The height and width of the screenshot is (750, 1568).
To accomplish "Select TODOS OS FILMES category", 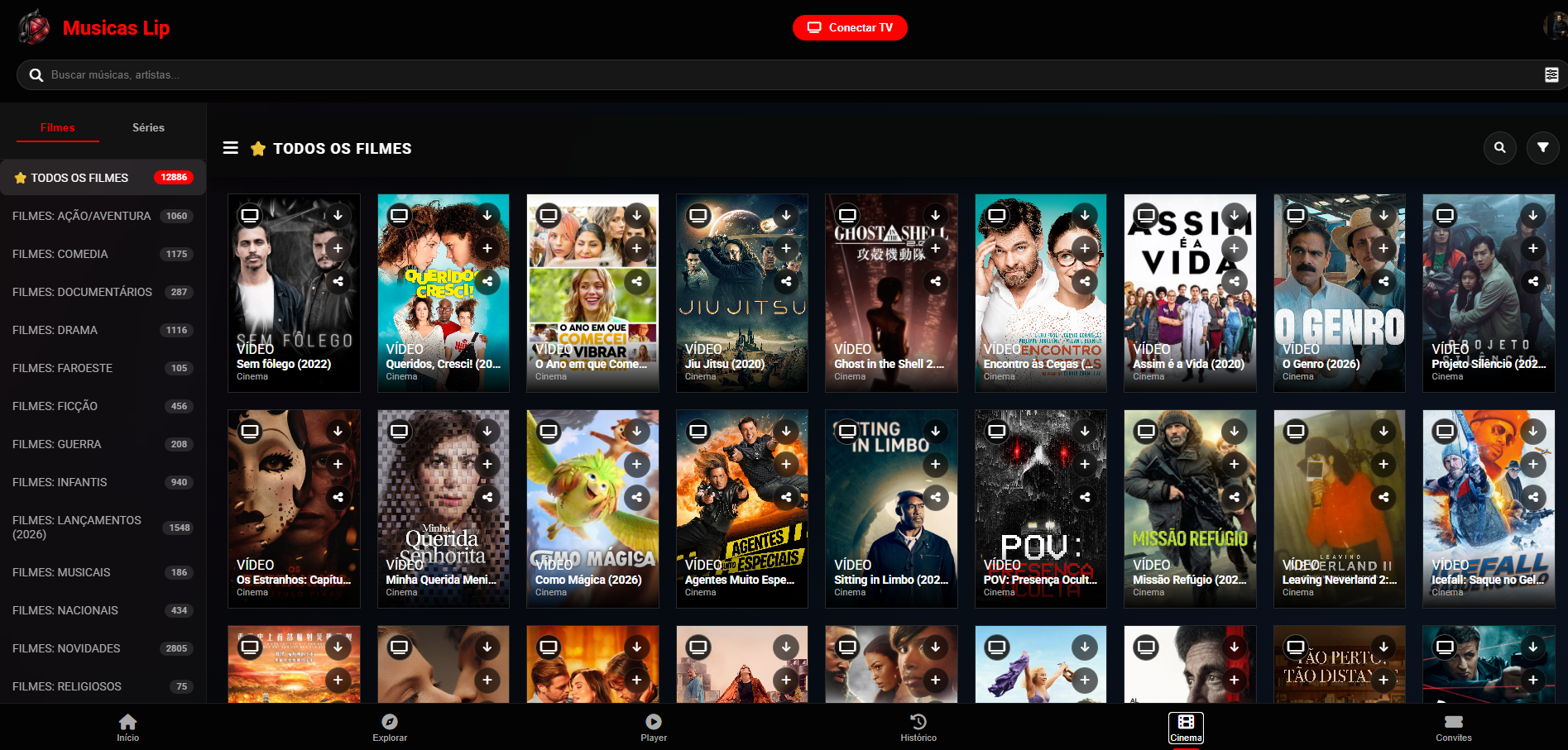I will [x=103, y=178].
